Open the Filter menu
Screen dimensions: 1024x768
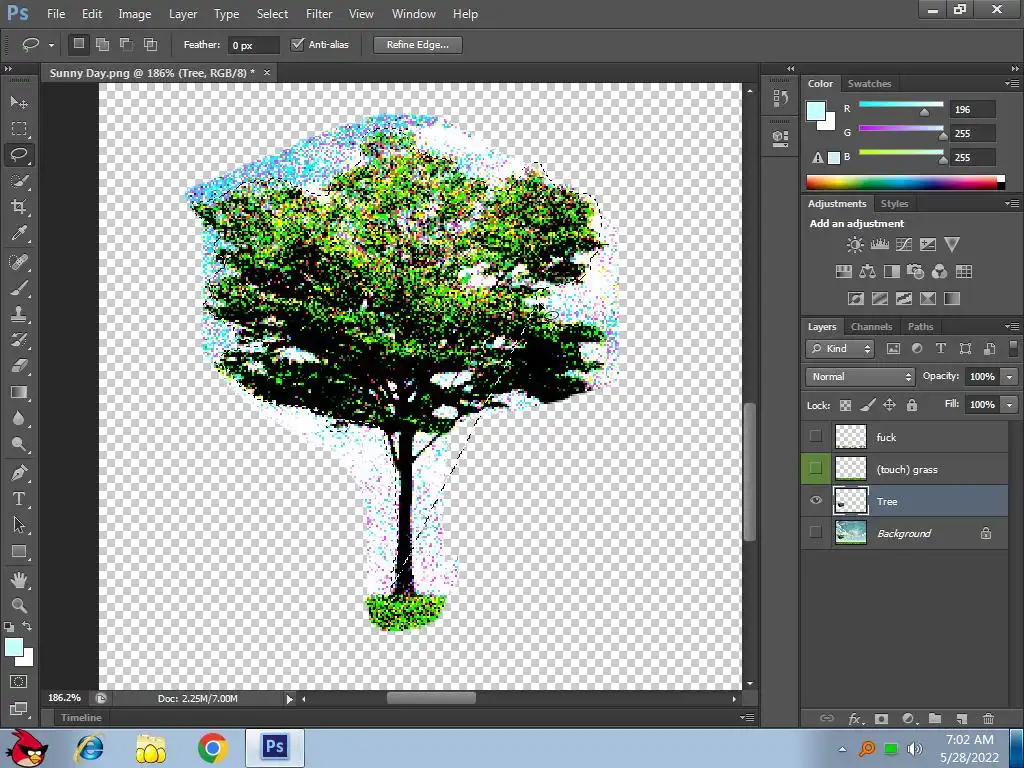point(319,14)
